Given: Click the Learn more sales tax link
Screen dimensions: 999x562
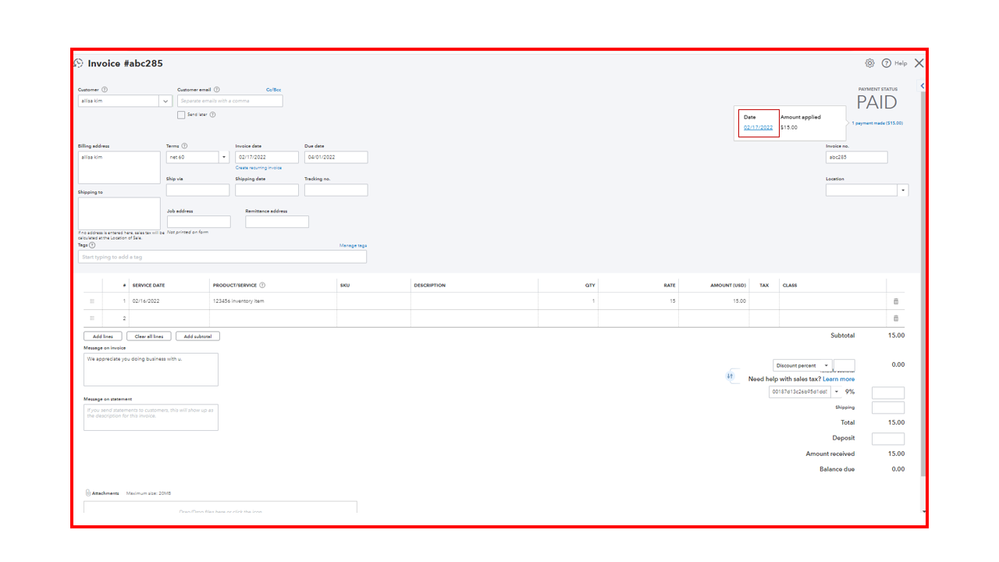Looking at the screenshot, I should tap(838, 379).
